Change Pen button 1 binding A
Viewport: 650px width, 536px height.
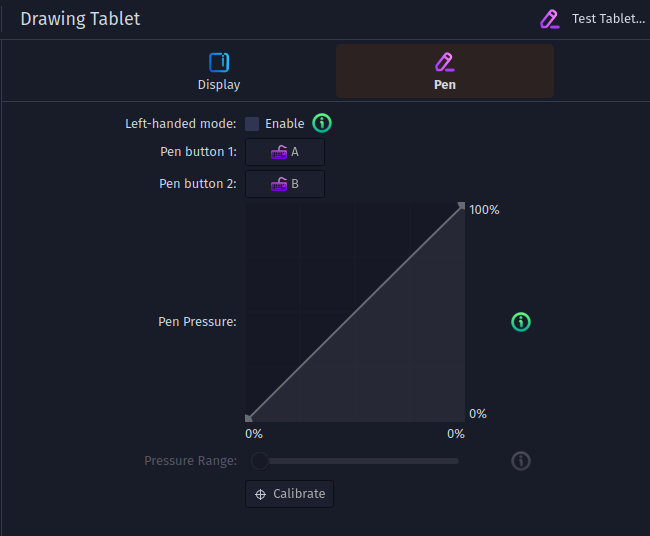point(285,152)
